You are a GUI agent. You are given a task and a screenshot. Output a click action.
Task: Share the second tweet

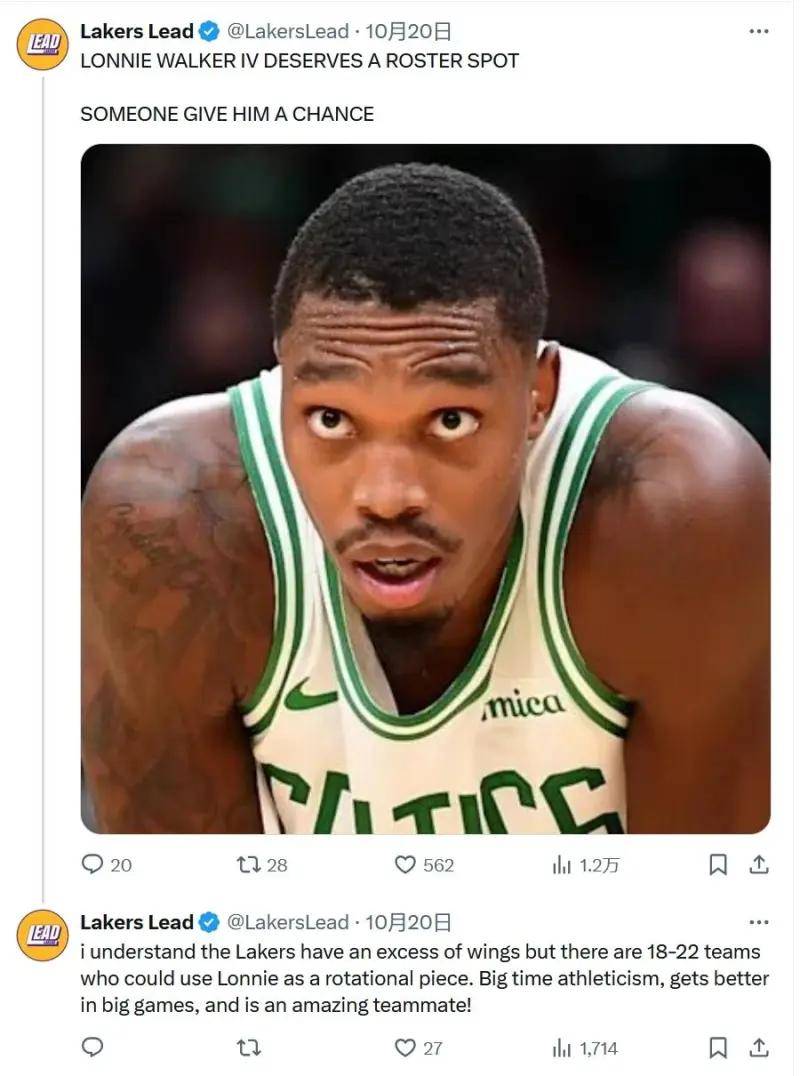[759, 1048]
